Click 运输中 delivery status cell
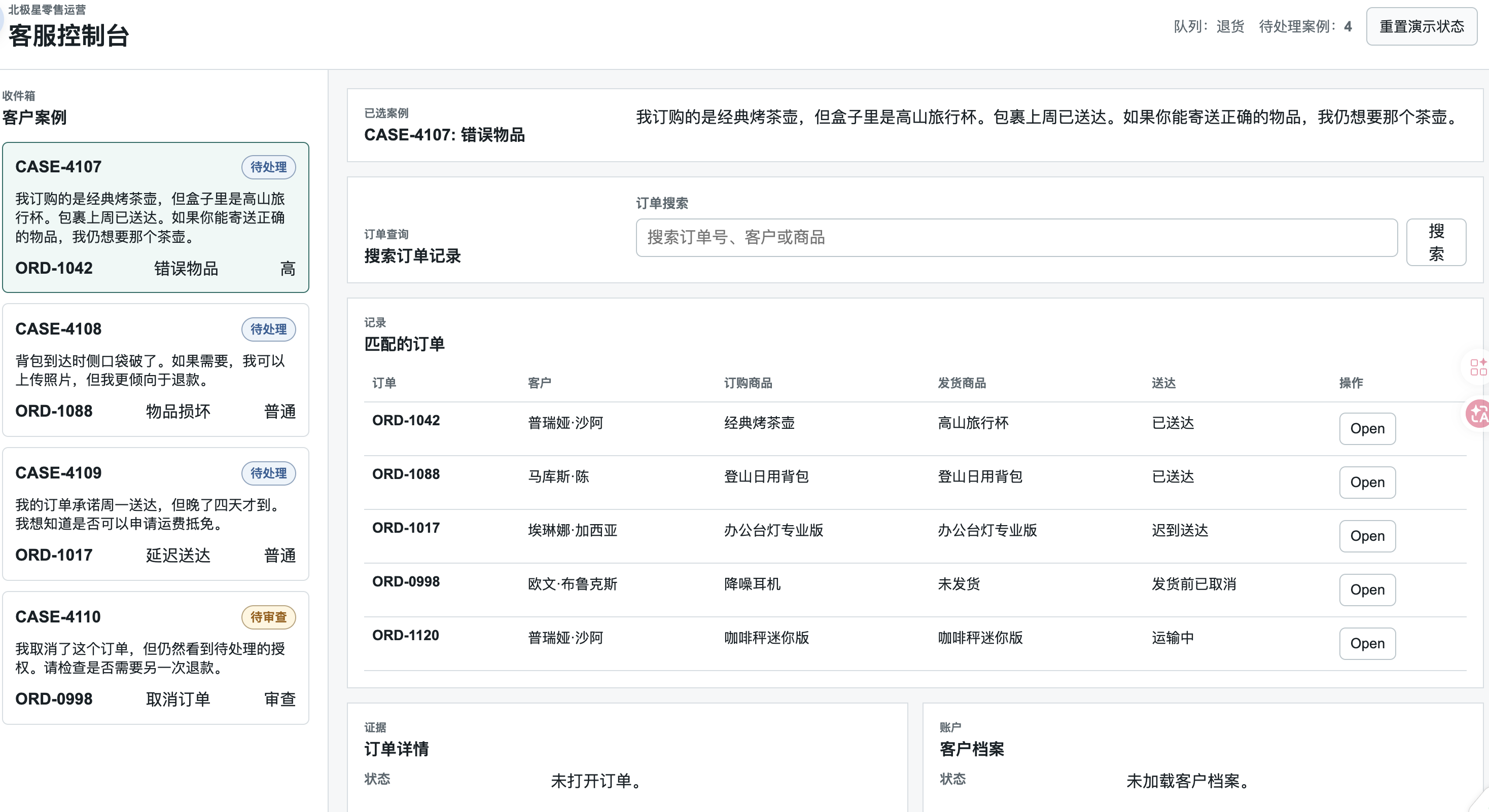 1173,638
